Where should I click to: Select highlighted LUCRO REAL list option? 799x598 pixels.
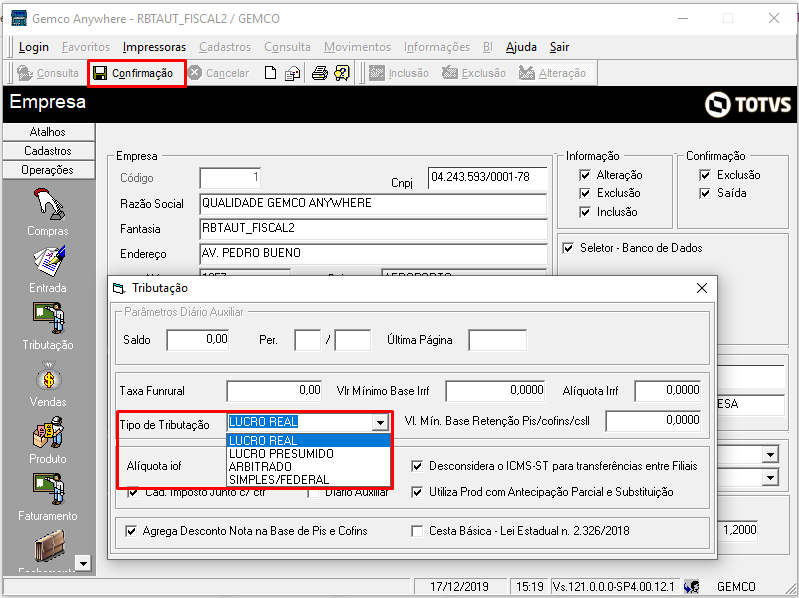coord(308,441)
